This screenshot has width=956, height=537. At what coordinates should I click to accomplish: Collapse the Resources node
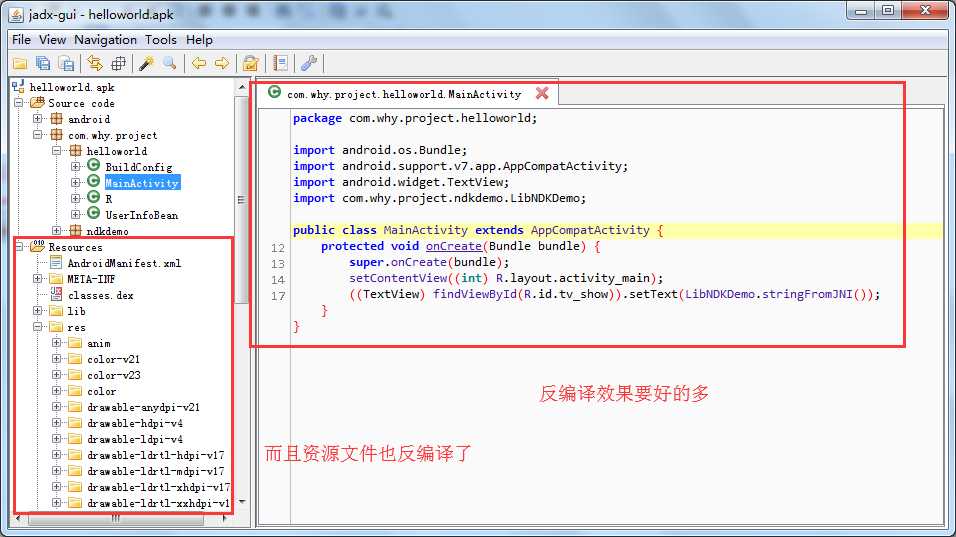click(x=19, y=247)
